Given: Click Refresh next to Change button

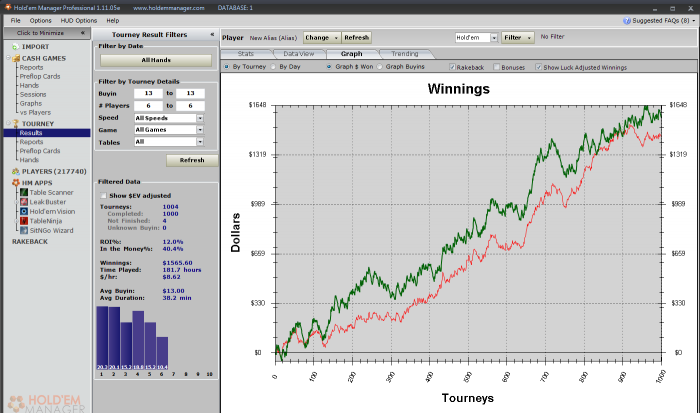Looking at the screenshot, I should pos(356,38).
